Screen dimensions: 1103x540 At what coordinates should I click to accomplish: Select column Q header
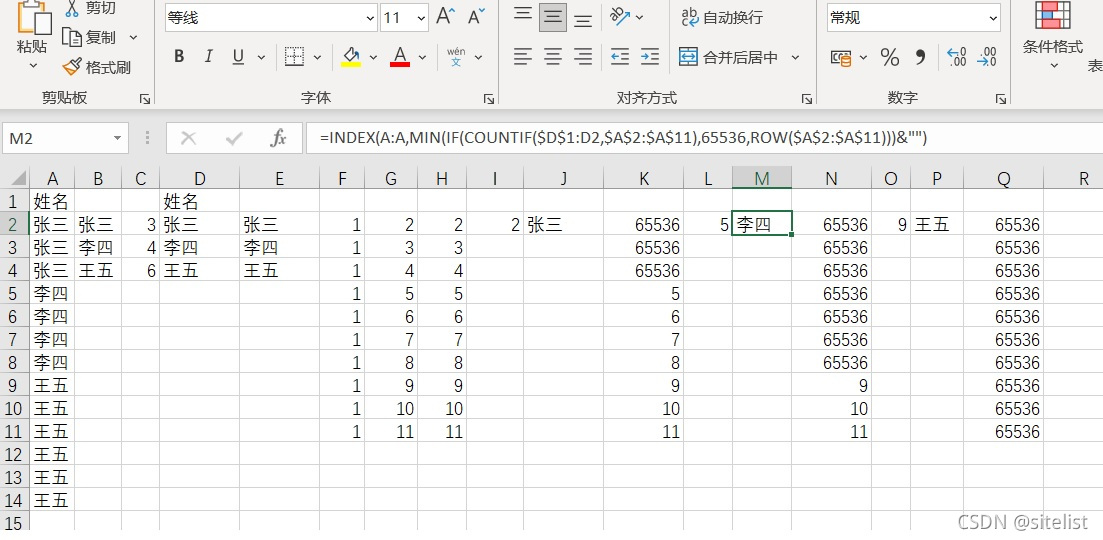(1004, 179)
